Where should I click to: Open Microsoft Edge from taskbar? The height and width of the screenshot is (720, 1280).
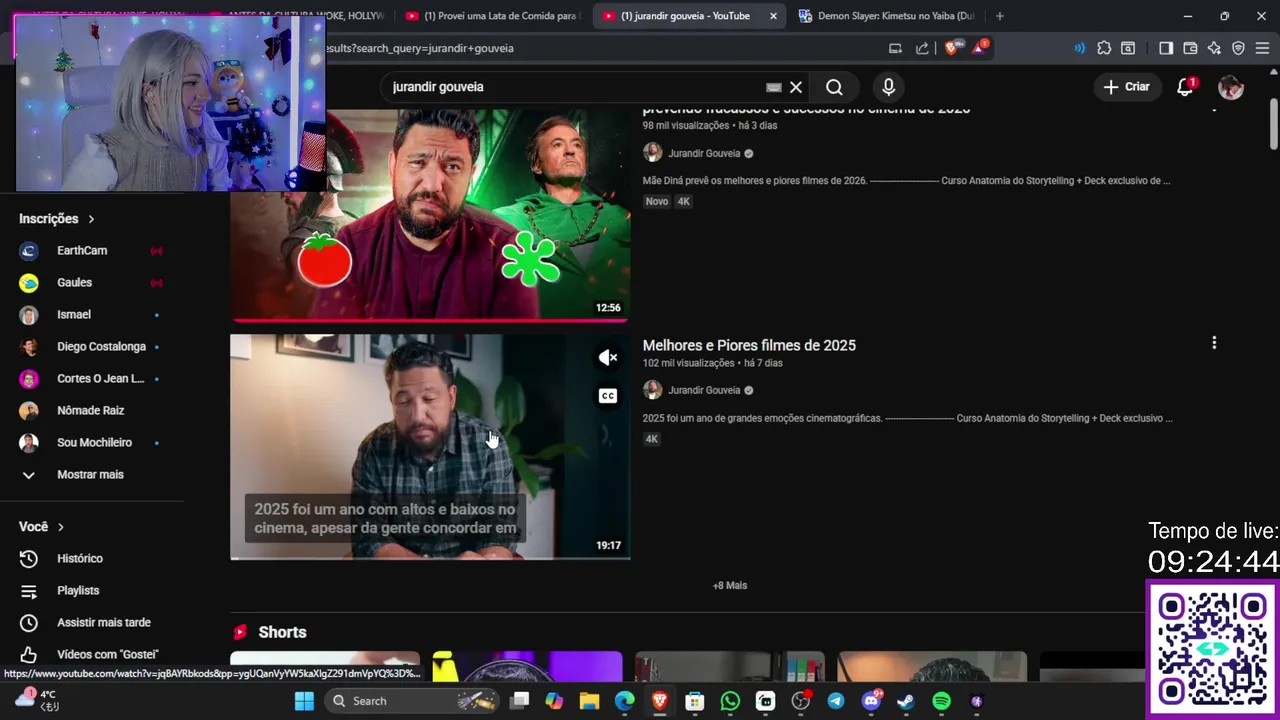coord(624,701)
